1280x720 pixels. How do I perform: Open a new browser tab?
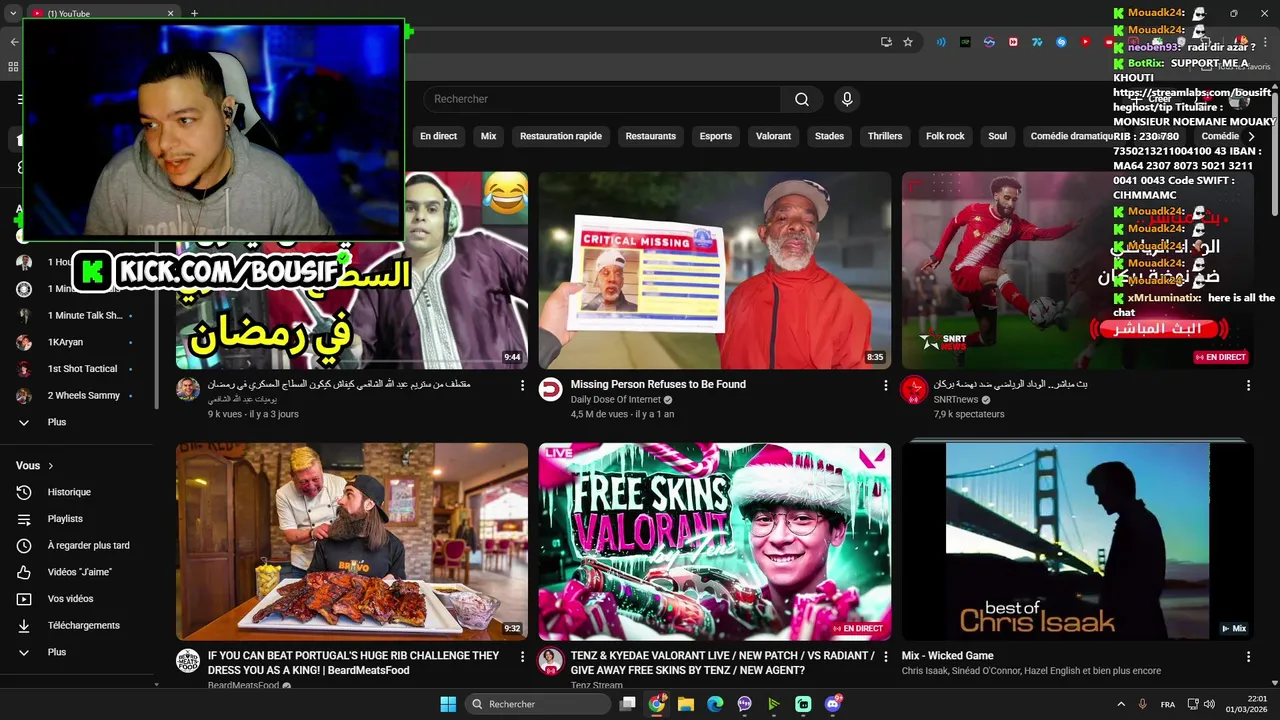click(x=194, y=13)
